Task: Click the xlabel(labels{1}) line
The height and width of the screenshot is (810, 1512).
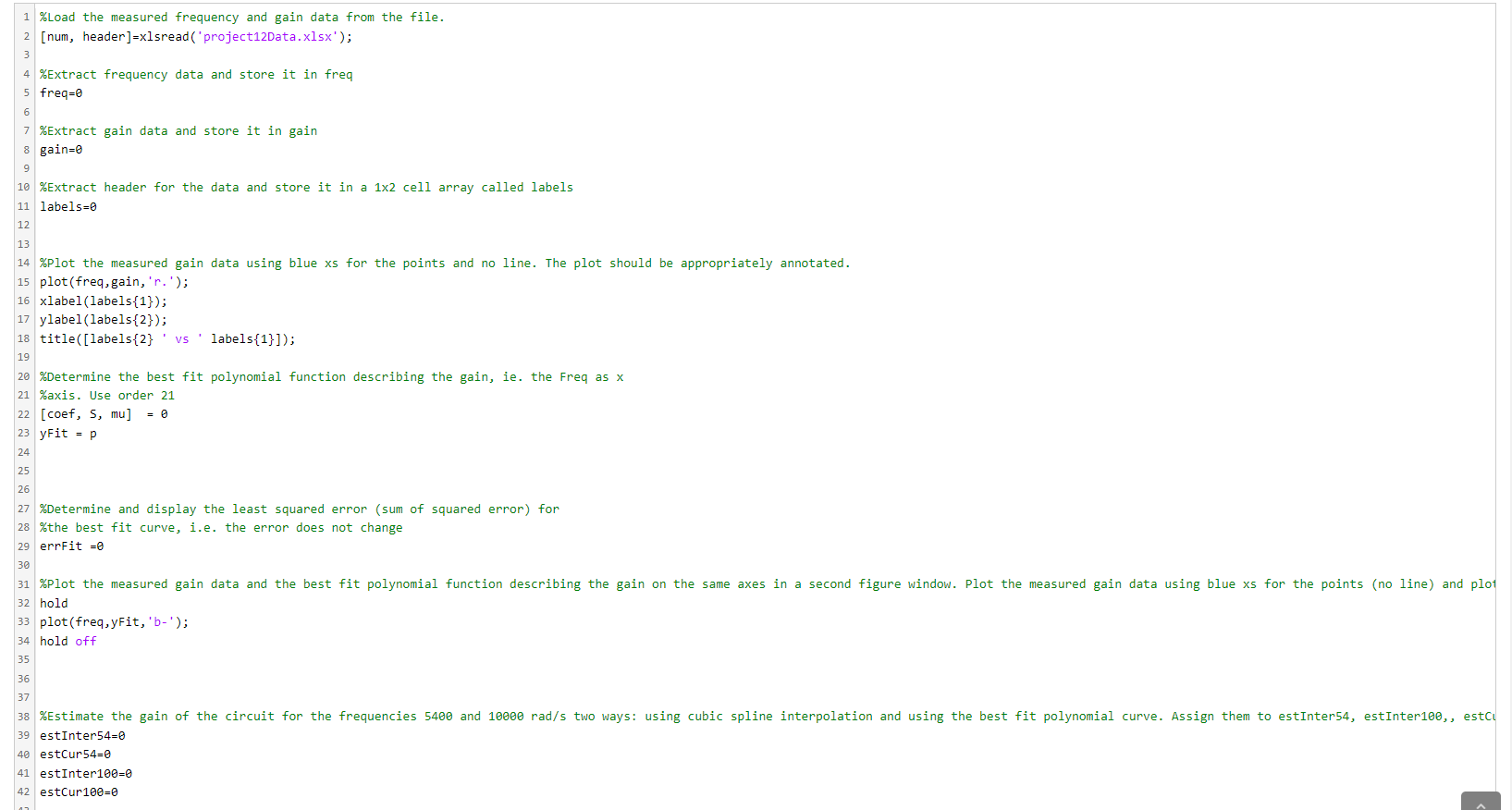Action: coord(104,301)
